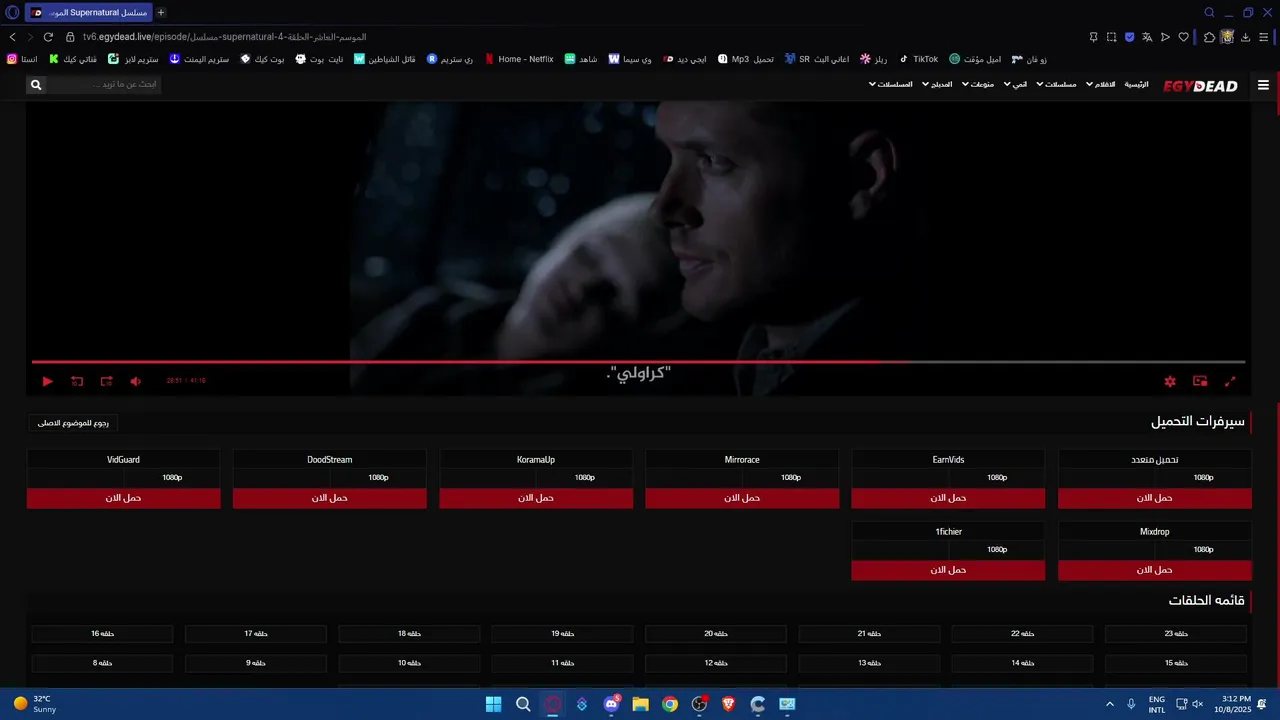The width and height of the screenshot is (1280, 720).
Task: Toggle picture-in-picture mode in the player
Action: [x=1200, y=381]
